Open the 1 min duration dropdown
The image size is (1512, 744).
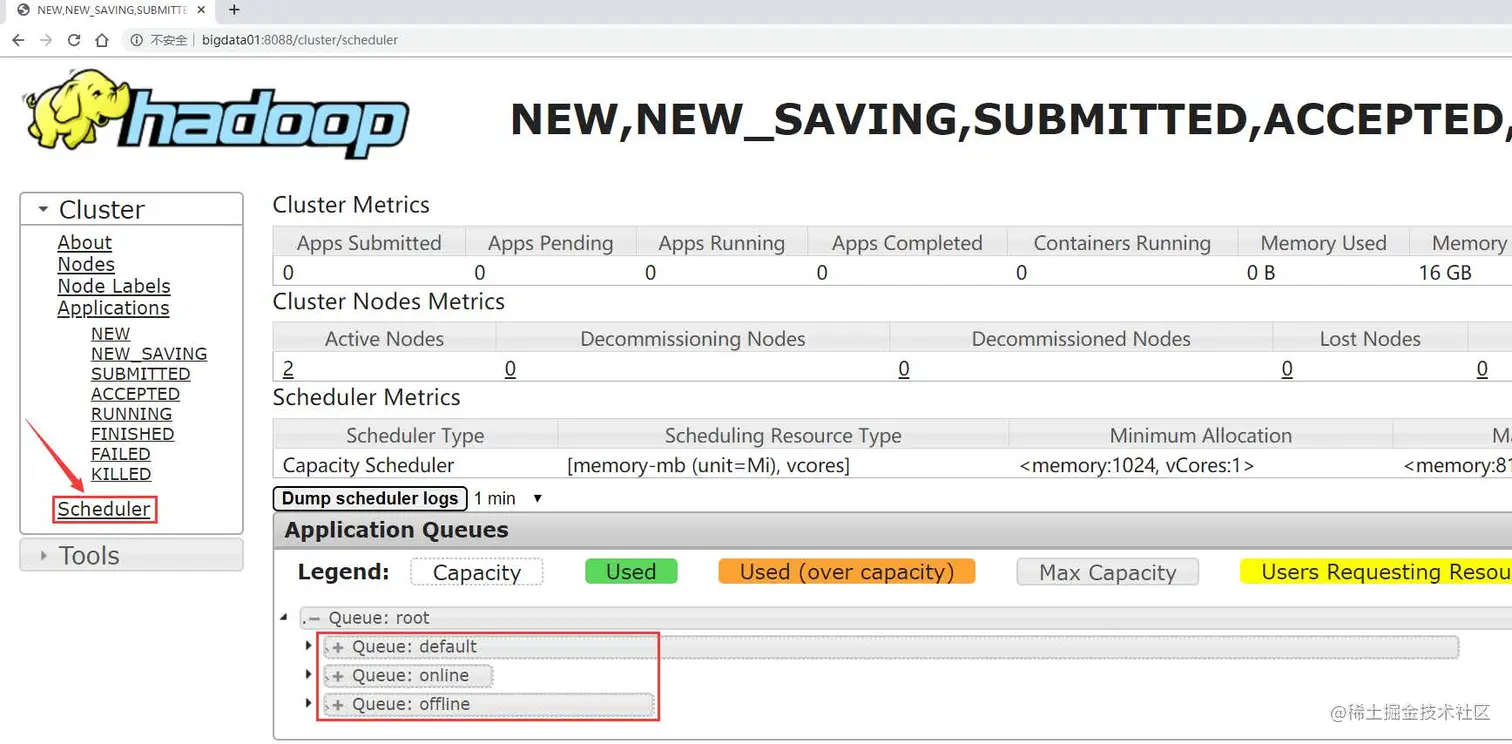coord(508,498)
